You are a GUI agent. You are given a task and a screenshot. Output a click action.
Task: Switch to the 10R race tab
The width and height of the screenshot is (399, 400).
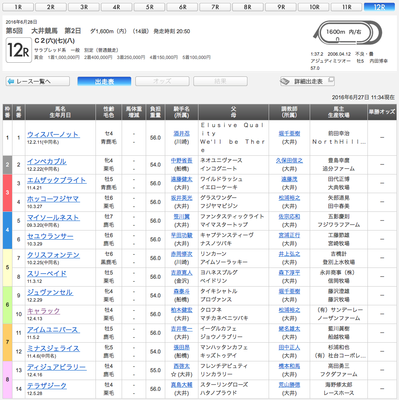(x=314, y=7)
